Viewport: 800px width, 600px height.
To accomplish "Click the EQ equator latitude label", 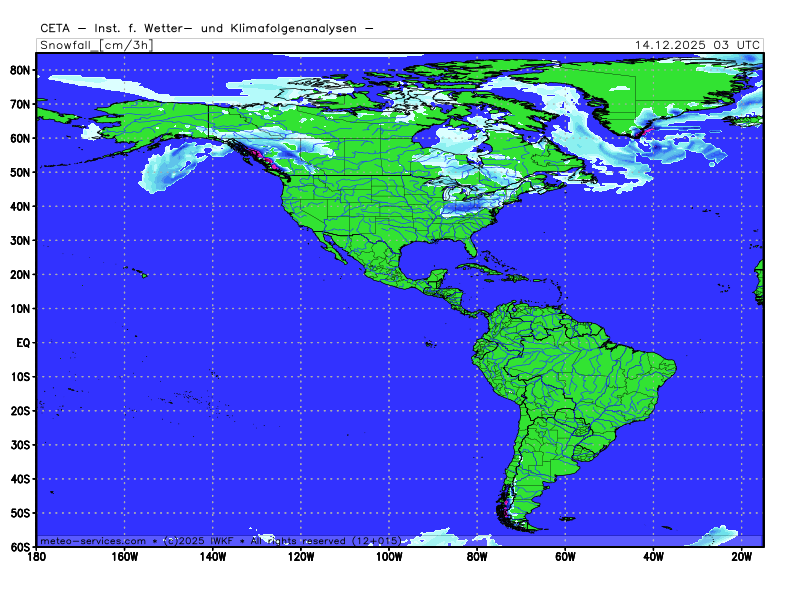I will coord(21,342).
